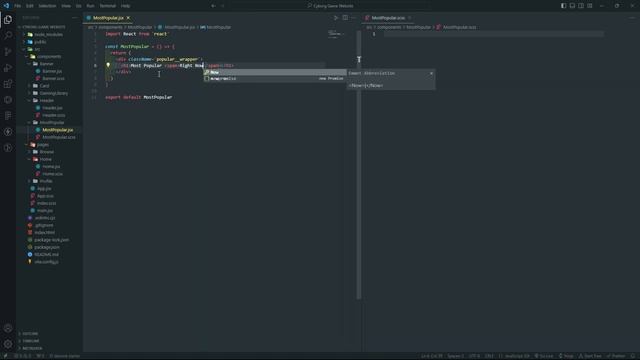Close the MostPopular.jsx tab
The image size is (640, 360).
click(x=128, y=18)
